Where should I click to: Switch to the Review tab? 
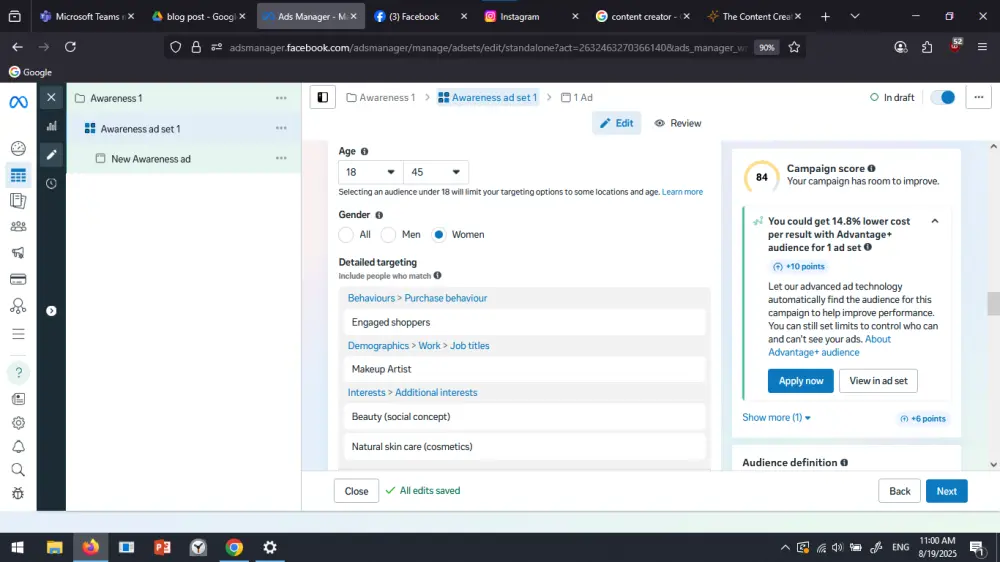click(677, 123)
